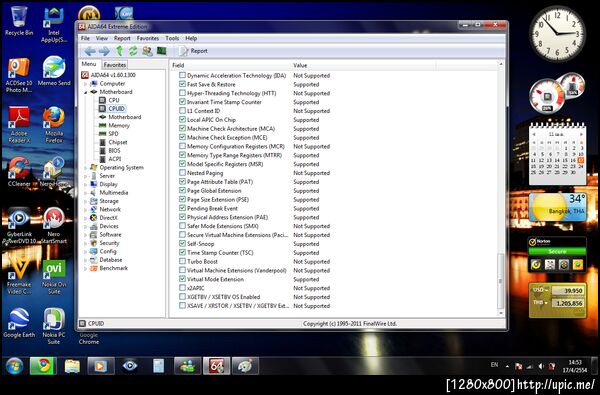Toggle the Self-Snoop checkbox
The image size is (600, 395).
tap(183, 243)
